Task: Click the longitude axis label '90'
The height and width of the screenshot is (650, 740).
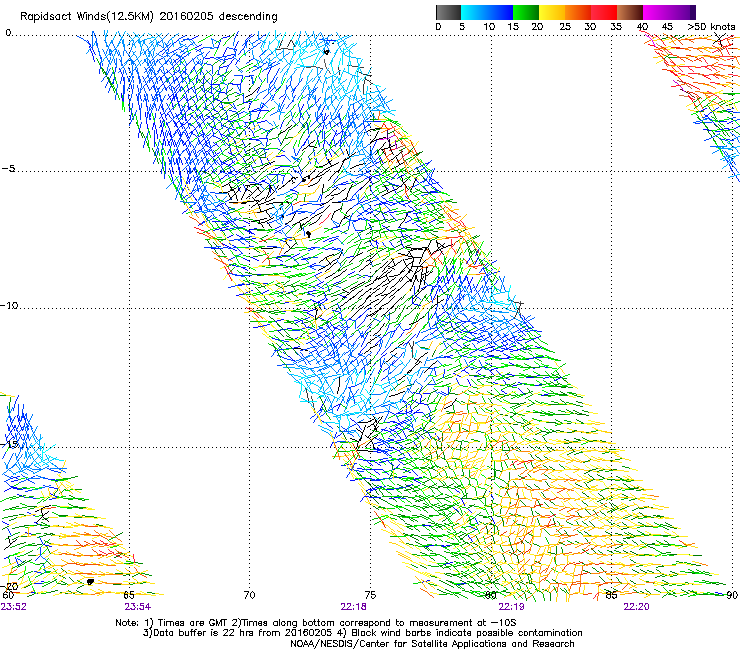Action: coord(732,595)
